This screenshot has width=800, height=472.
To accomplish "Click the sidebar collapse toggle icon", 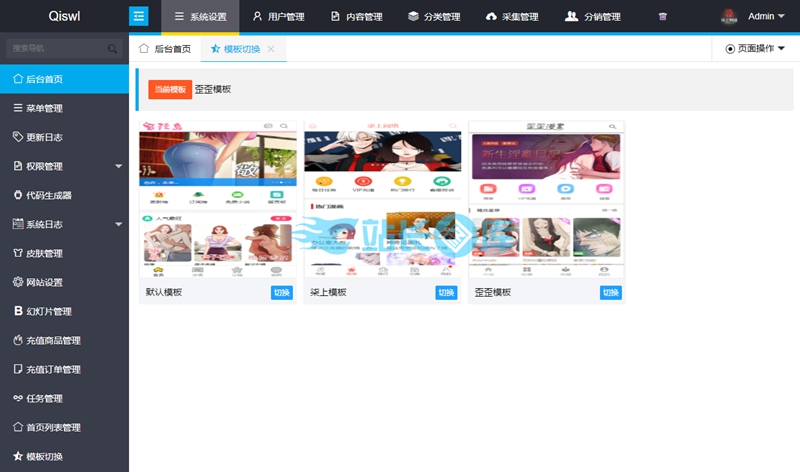I will pyautogui.click(x=138, y=16).
